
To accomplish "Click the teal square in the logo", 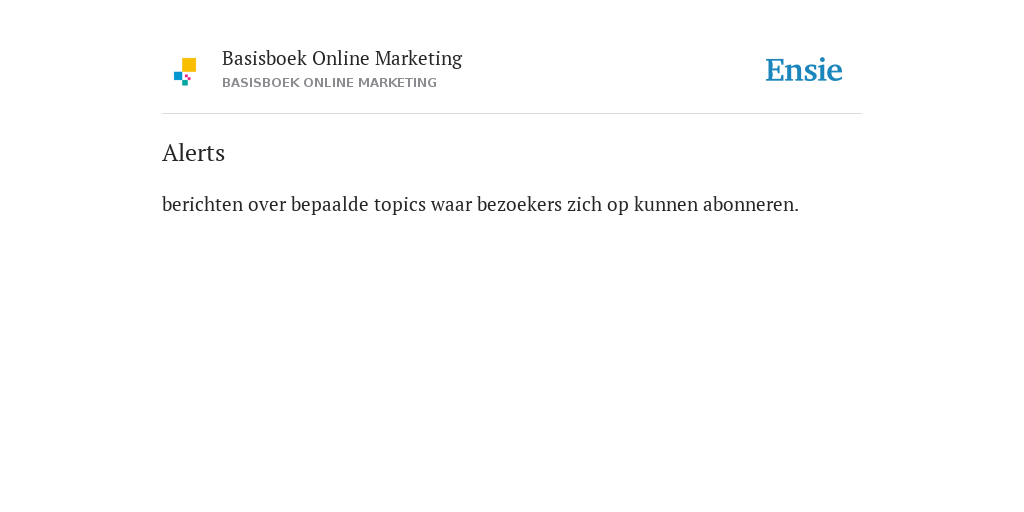I will (185, 83).
